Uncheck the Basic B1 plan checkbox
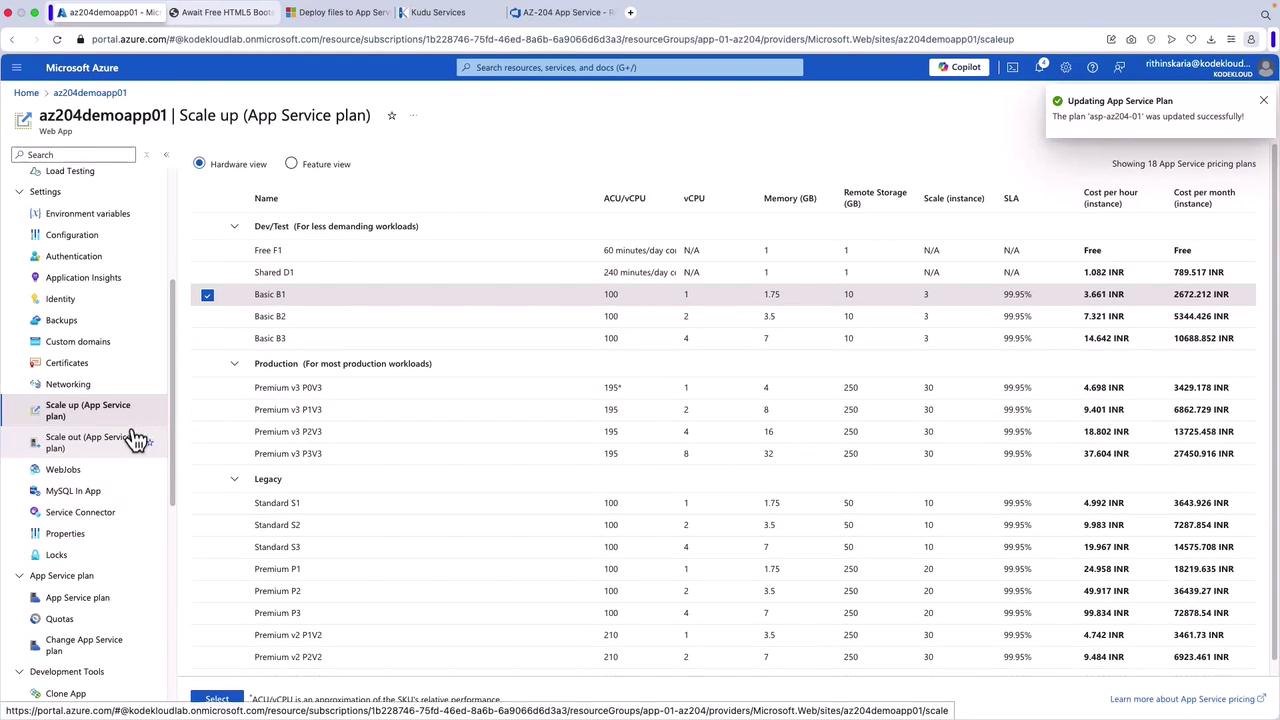Screen dimensions: 1280x720 click(x=207, y=295)
